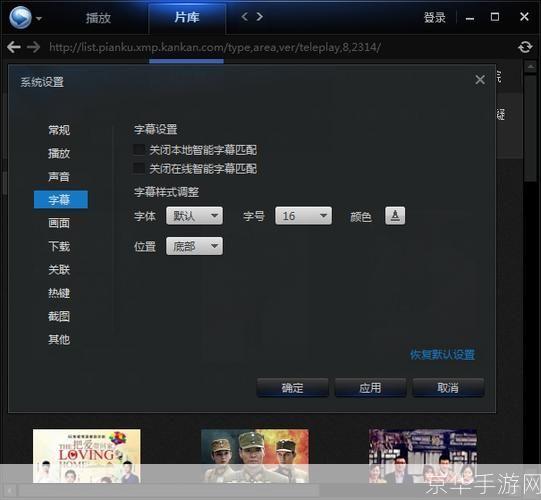This screenshot has height=500, width=541.
Task: Select 字幕 settings category
Action: click(x=61, y=199)
